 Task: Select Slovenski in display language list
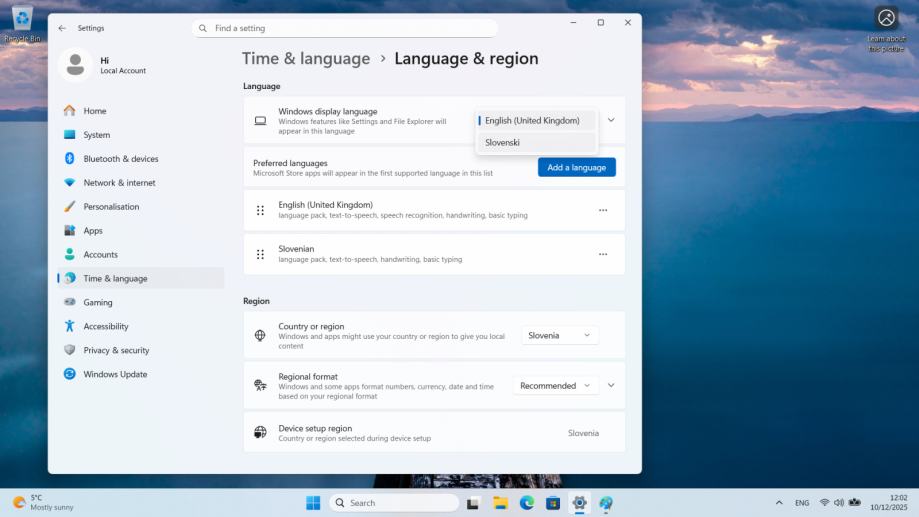coord(536,142)
